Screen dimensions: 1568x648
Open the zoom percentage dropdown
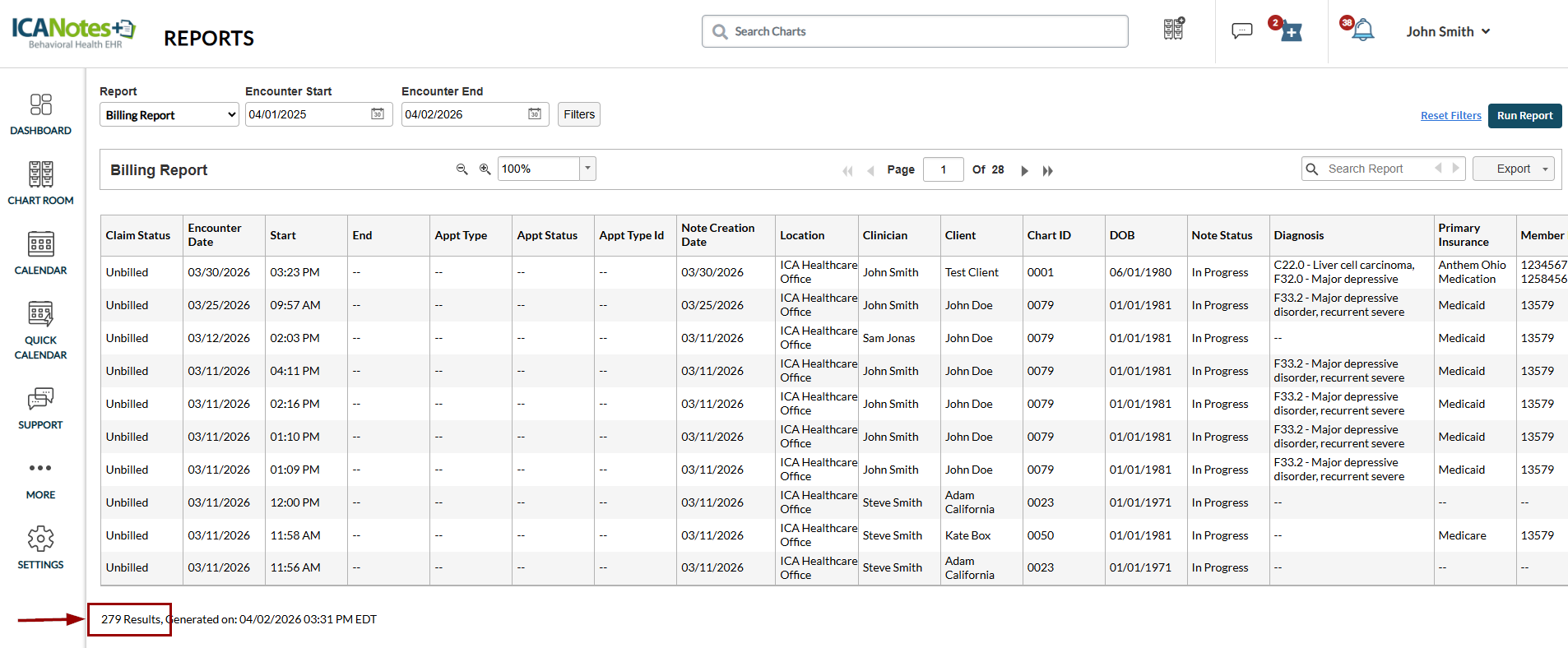pyautogui.click(x=587, y=169)
